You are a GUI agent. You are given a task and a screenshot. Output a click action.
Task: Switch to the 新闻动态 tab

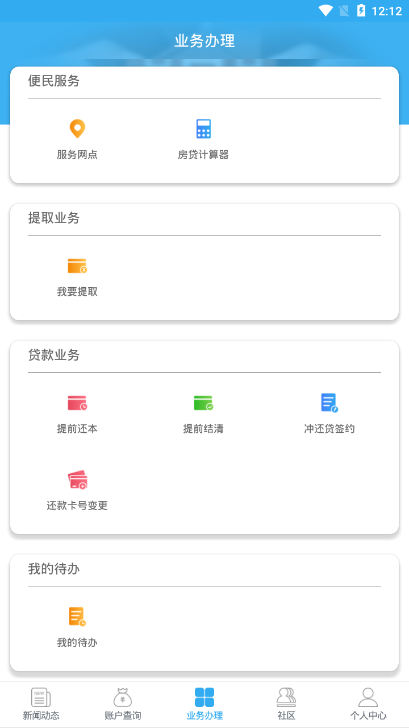coord(41,703)
